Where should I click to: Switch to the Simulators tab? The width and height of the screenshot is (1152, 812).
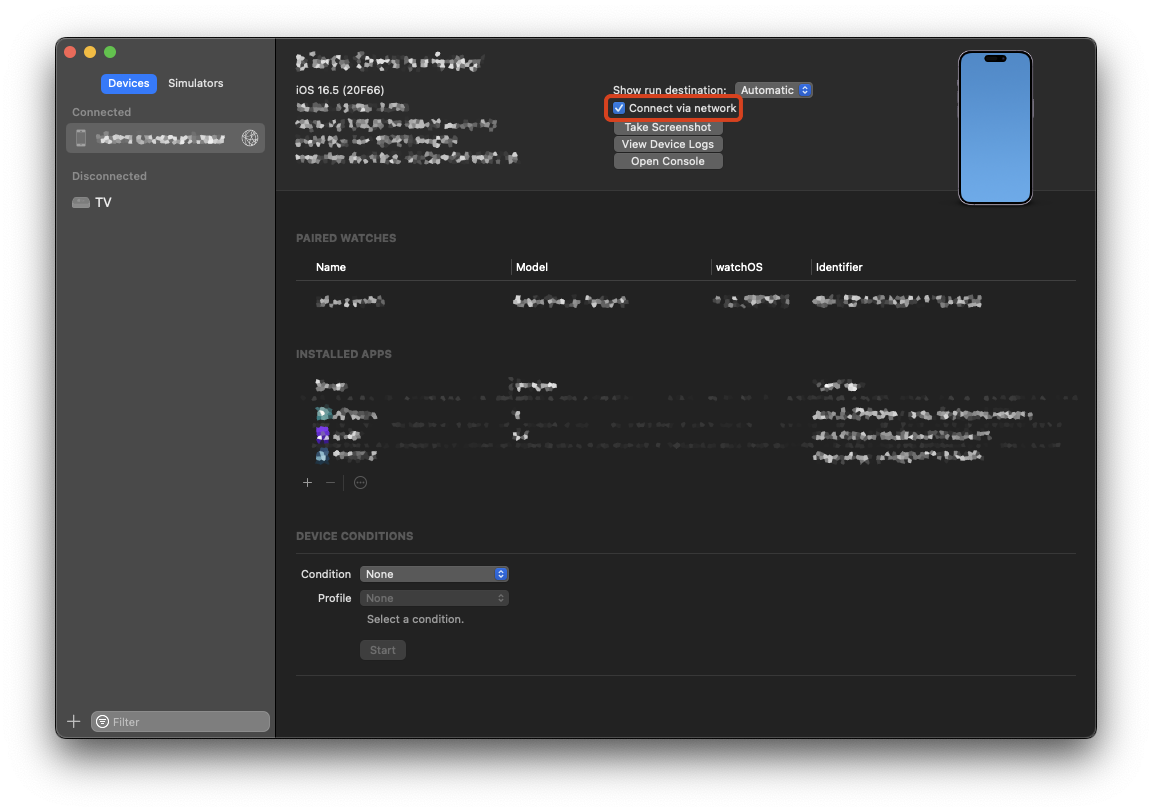195,83
